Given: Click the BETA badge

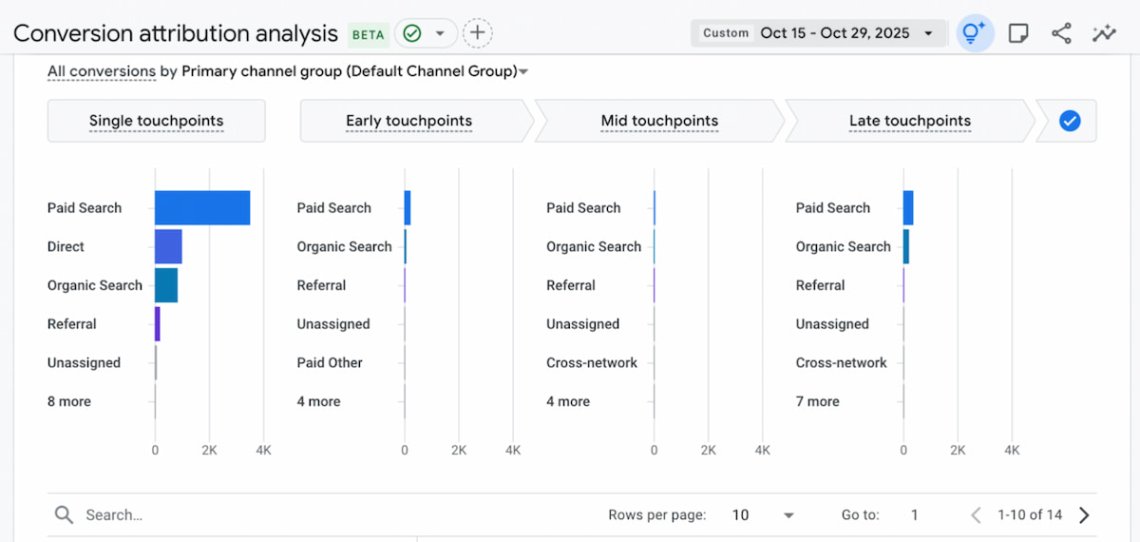Looking at the screenshot, I should (368, 34).
